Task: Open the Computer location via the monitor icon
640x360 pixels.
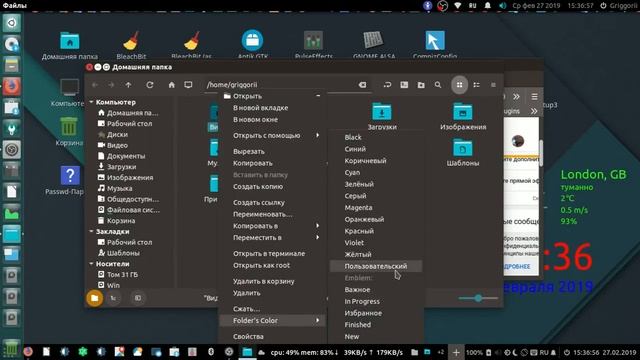Action: click(188, 85)
